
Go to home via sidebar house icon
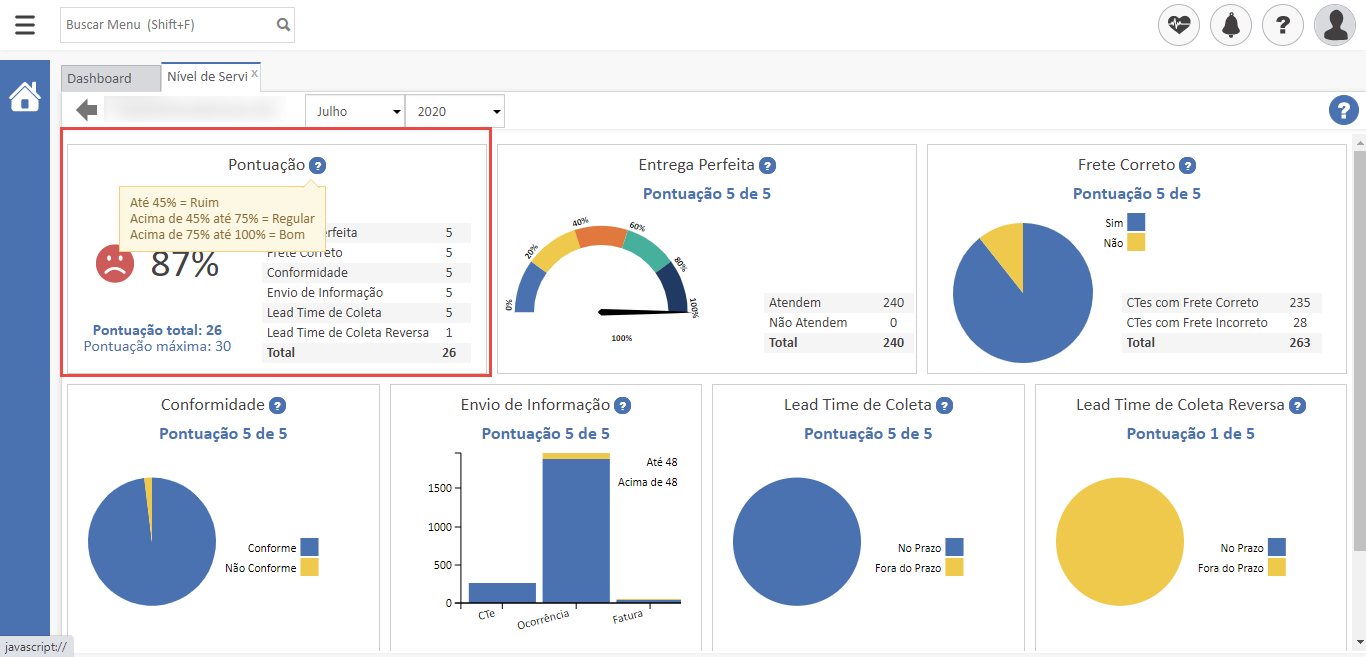click(25, 97)
